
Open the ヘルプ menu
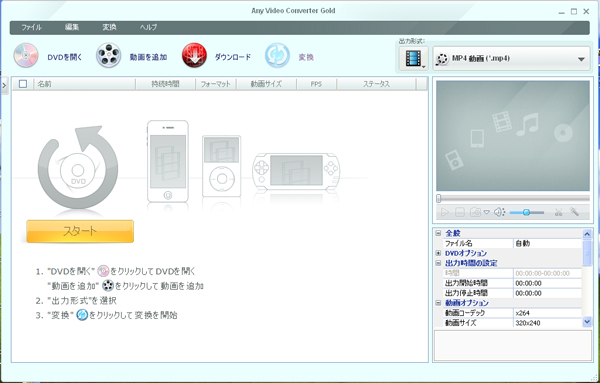point(148,27)
